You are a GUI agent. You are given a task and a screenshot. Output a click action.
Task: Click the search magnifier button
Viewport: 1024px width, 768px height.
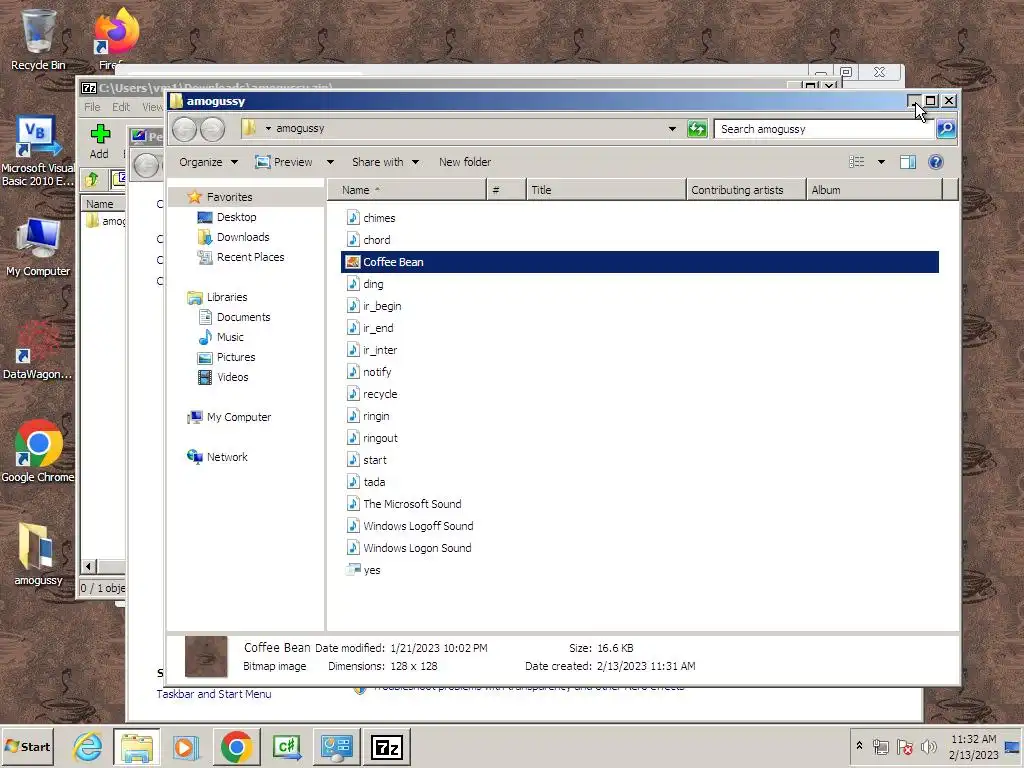(x=946, y=129)
